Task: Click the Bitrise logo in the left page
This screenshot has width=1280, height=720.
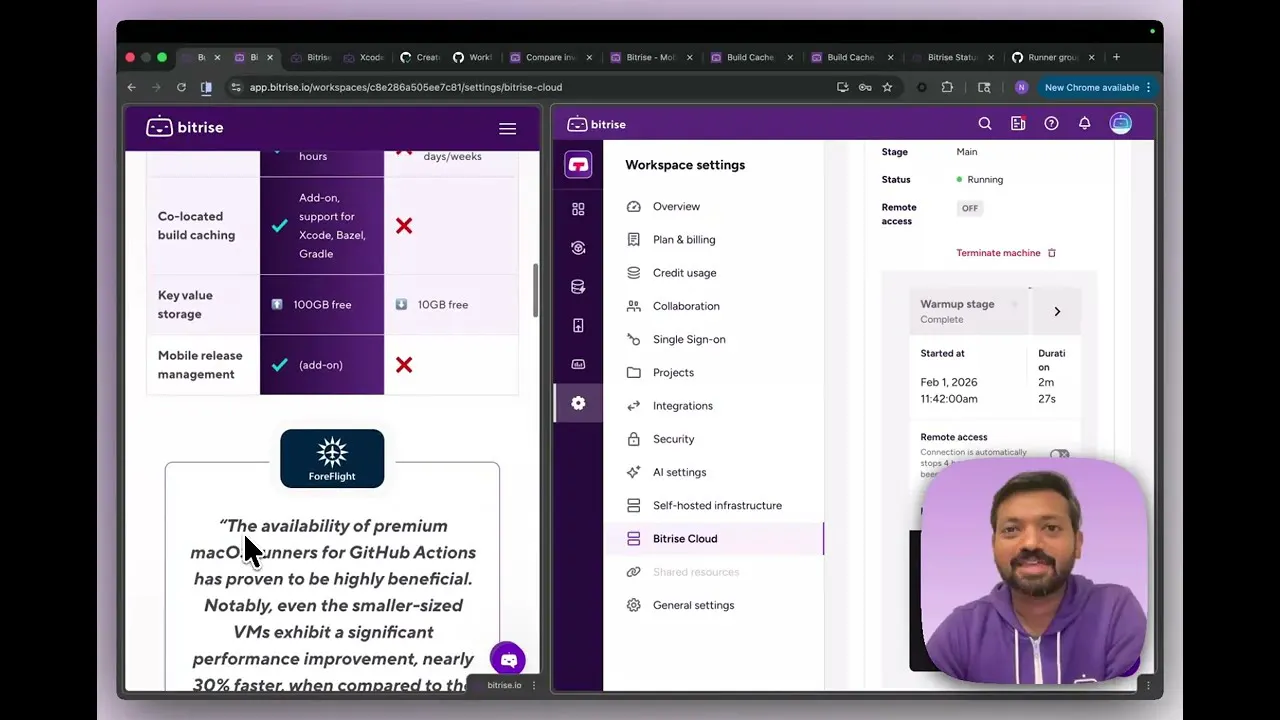Action: [185, 127]
